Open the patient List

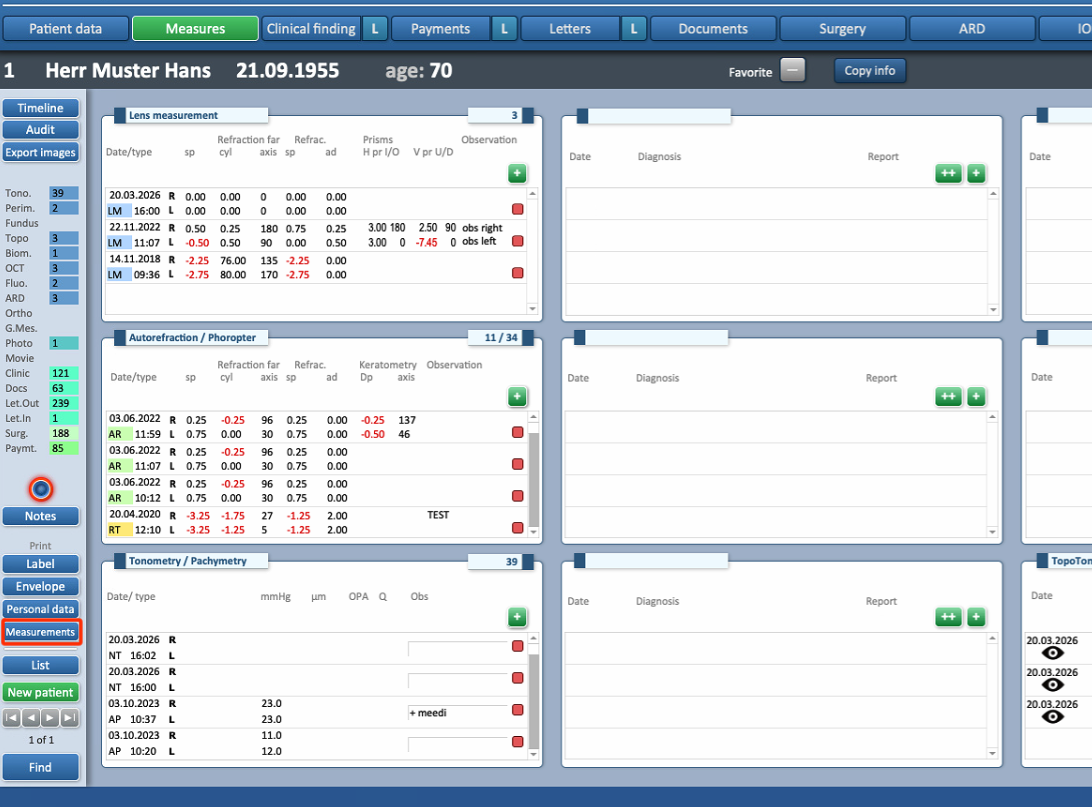(40, 665)
